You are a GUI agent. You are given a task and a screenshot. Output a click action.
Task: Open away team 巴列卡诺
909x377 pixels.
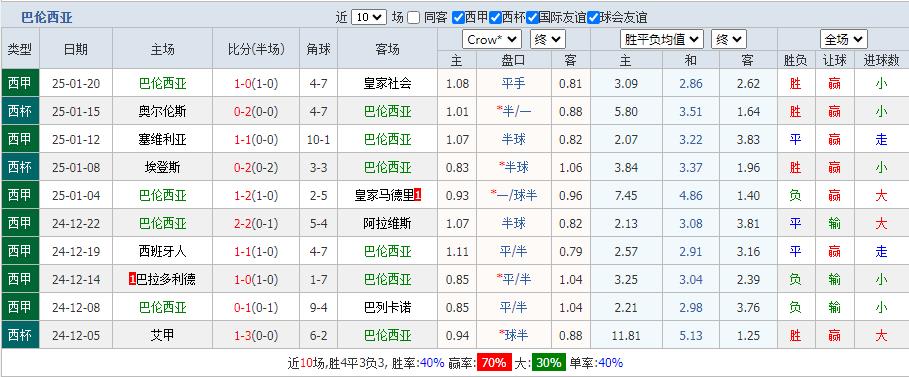(x=388, y=307)
